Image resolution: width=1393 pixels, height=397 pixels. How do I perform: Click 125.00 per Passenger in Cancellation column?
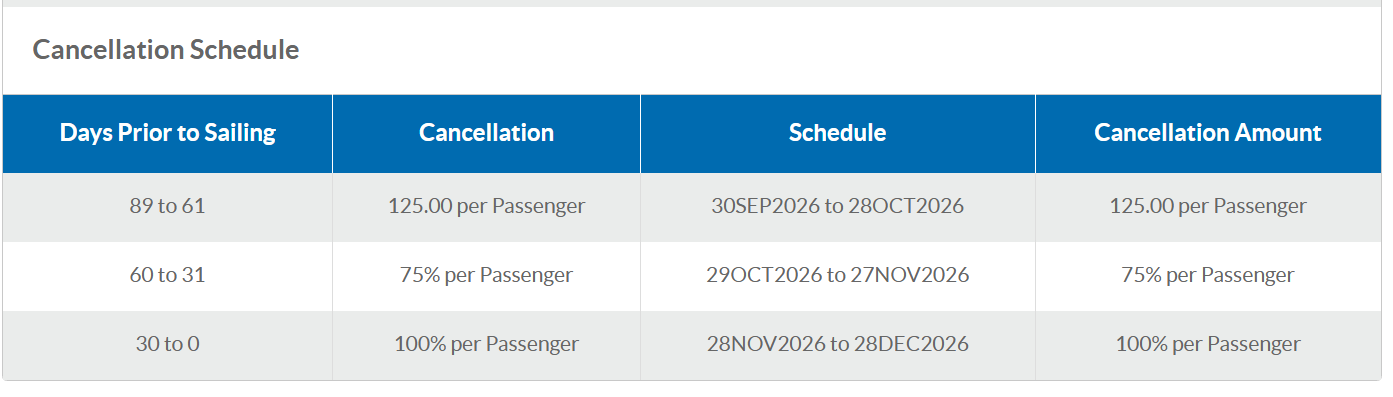pos(487,207)
